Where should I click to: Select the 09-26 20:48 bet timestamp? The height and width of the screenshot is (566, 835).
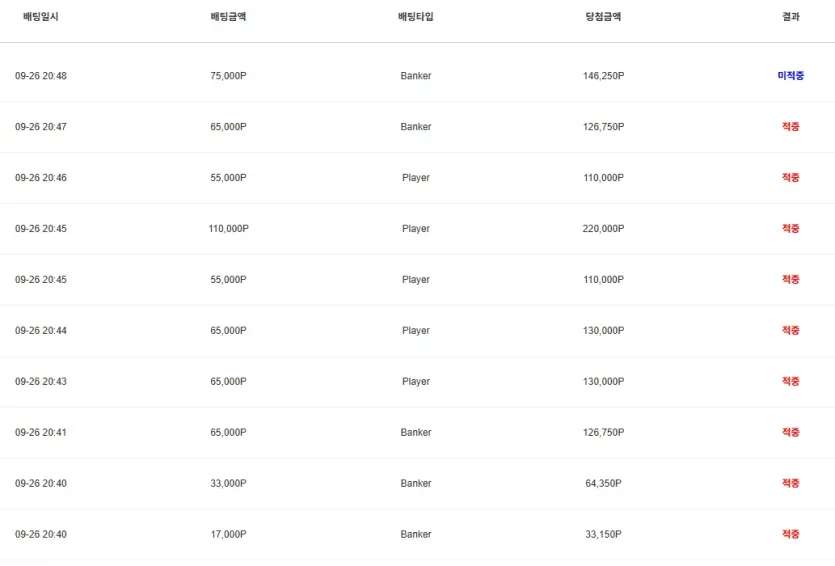(41, 76)
